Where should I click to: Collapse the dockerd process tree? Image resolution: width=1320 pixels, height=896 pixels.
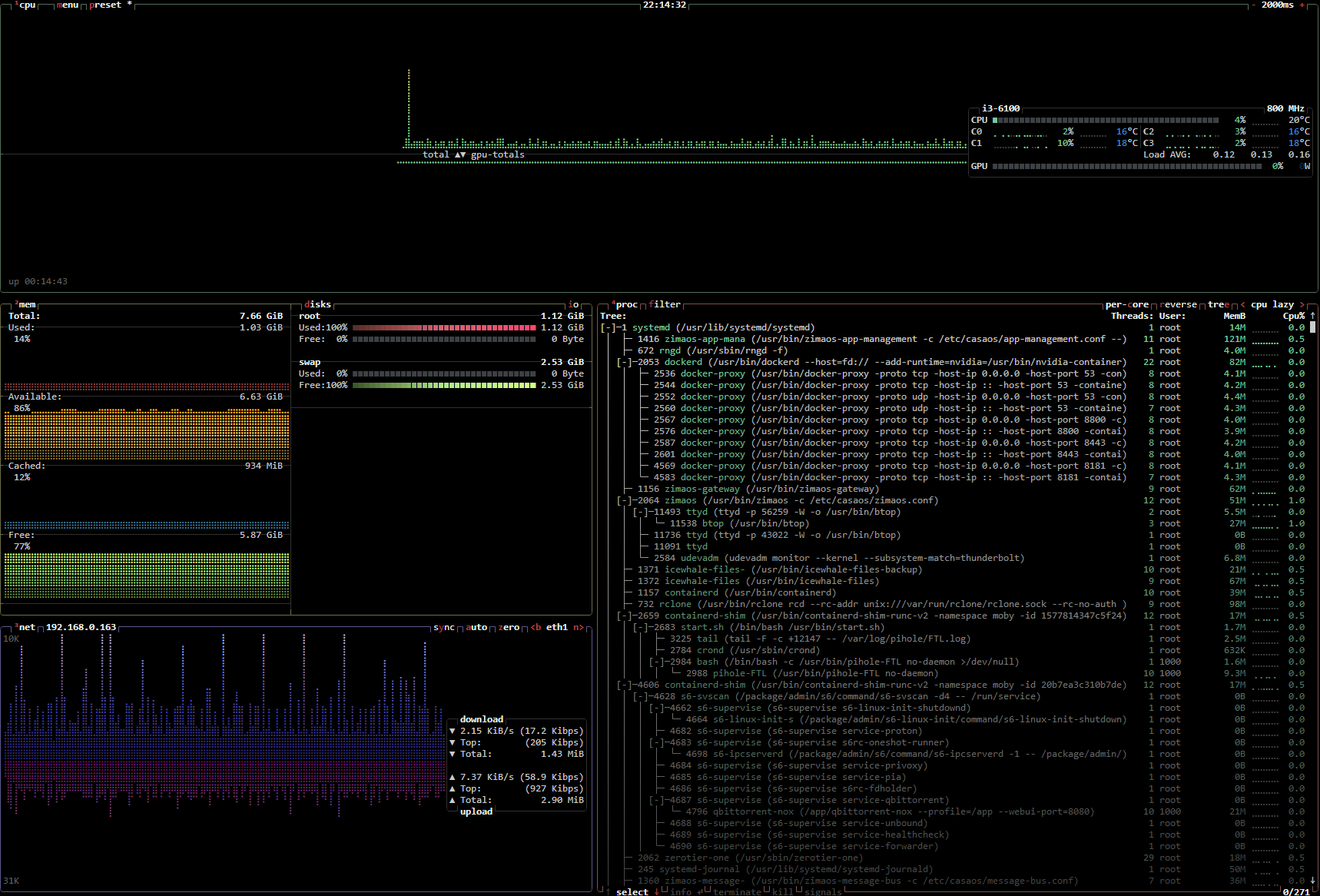[624, 363]
